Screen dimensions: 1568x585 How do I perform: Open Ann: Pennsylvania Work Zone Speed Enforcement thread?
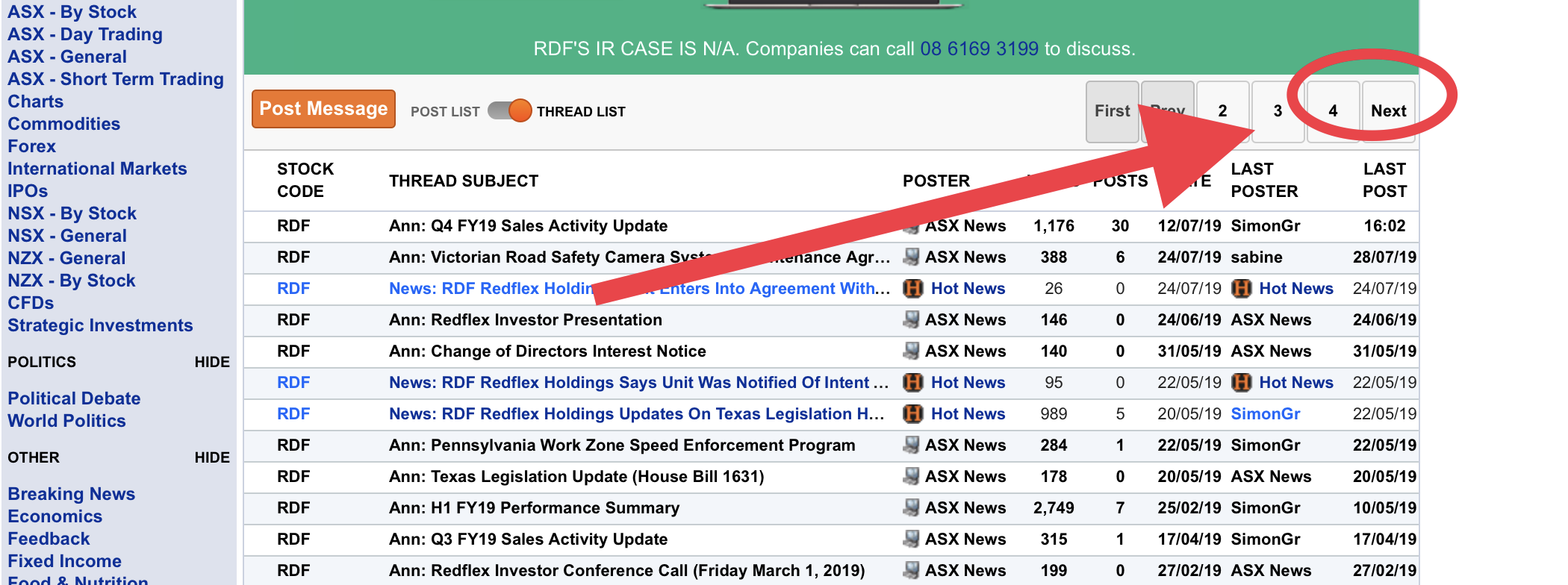click(x=622, y=445)
